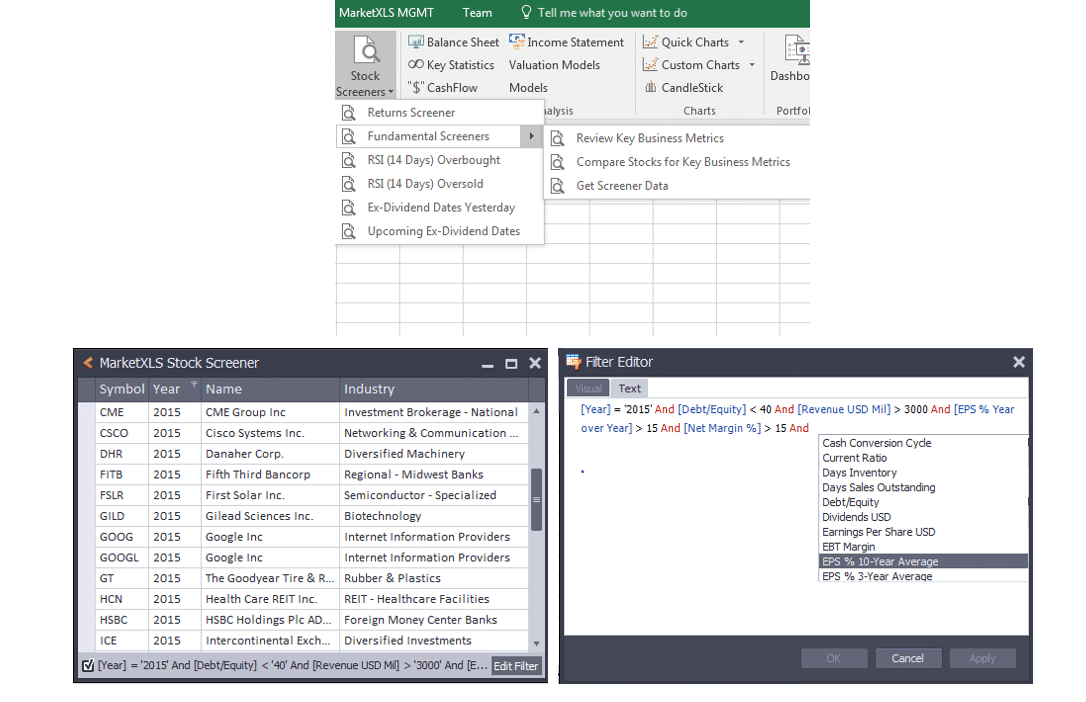Click the Balance Sheet icon

tap(416, 42)
